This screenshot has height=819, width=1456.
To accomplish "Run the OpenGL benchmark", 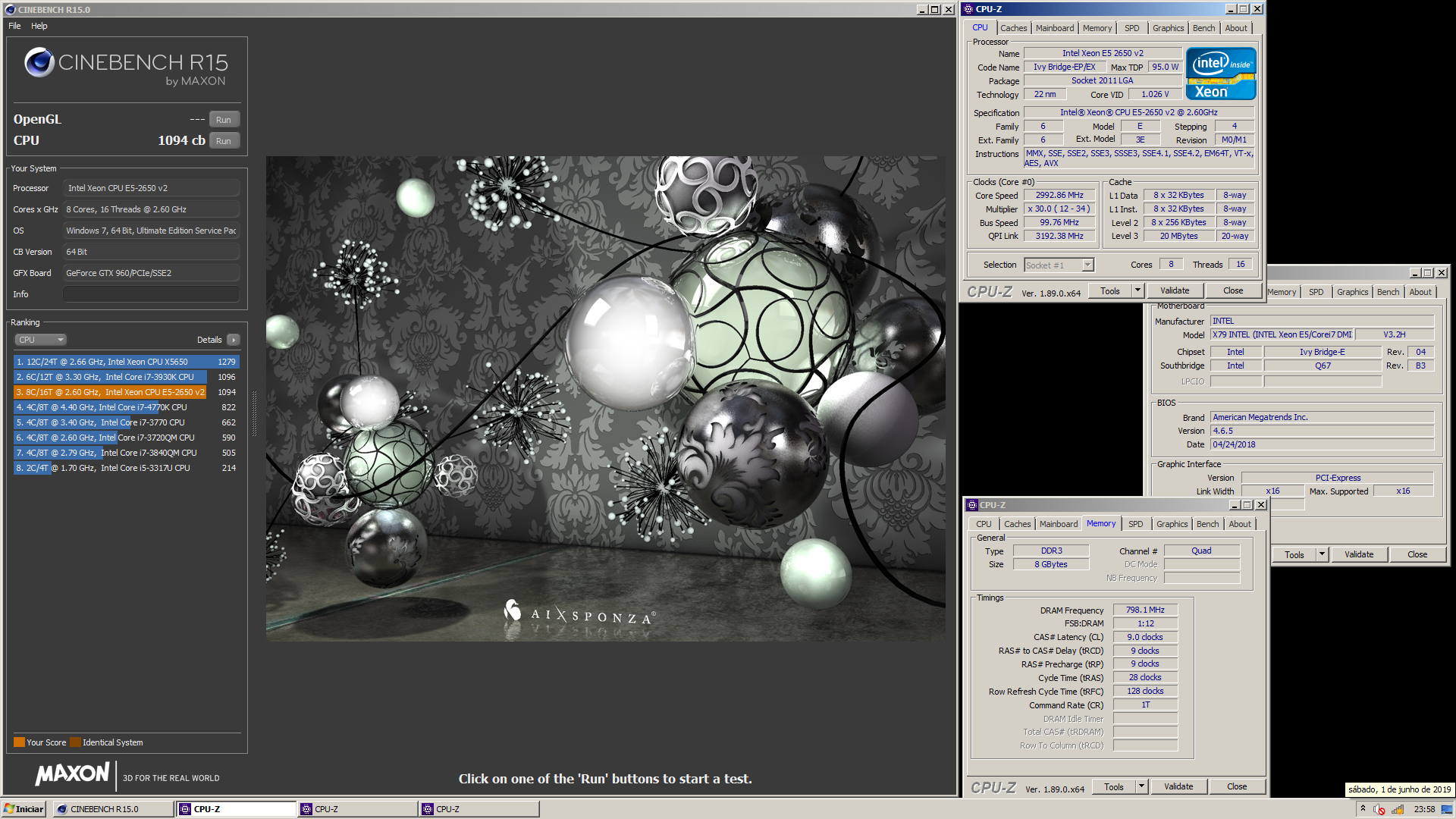I will point(224,120).
